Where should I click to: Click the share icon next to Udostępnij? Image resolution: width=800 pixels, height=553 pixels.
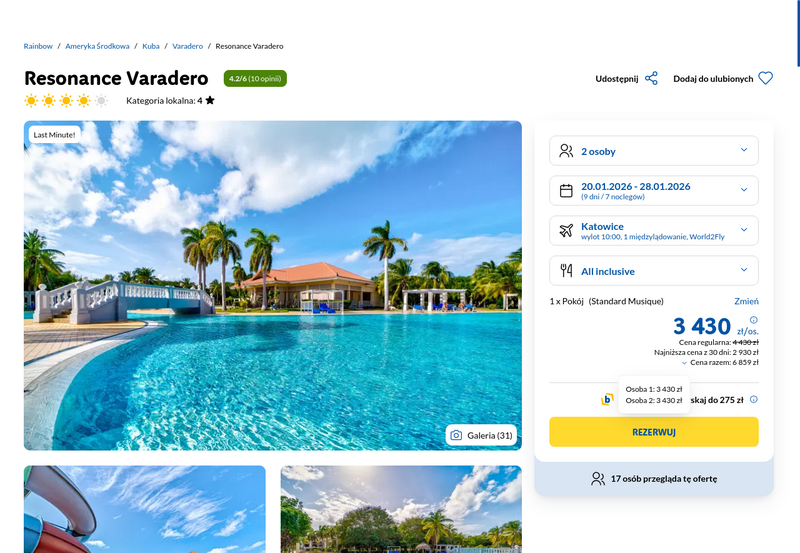(651, 79)
